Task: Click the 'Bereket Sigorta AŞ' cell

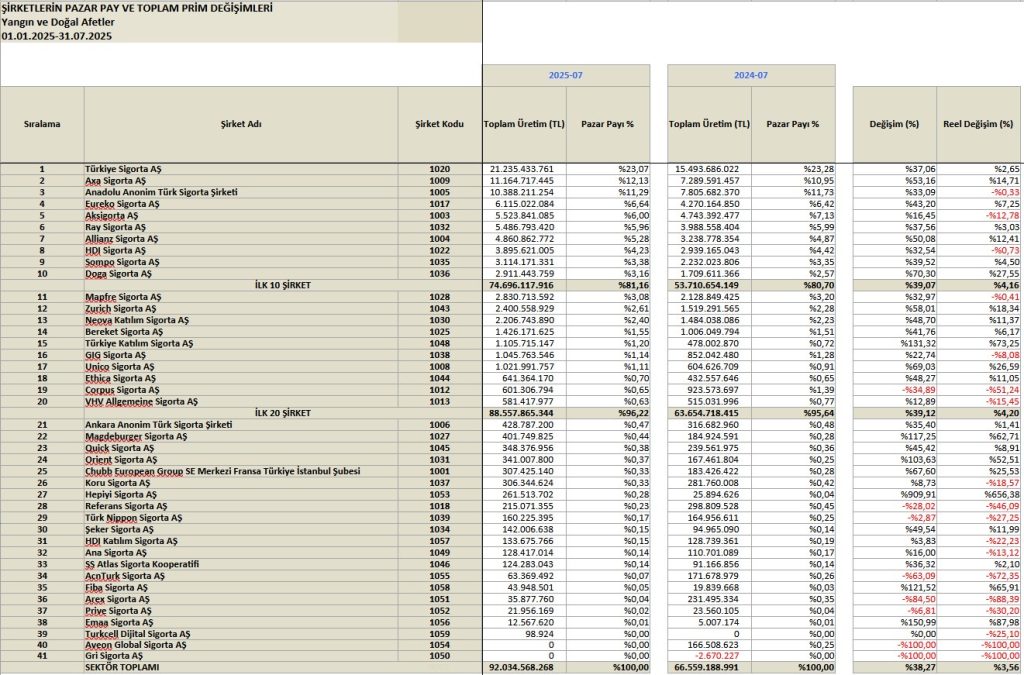Action: pyautogui.click(x=241, y=332)
